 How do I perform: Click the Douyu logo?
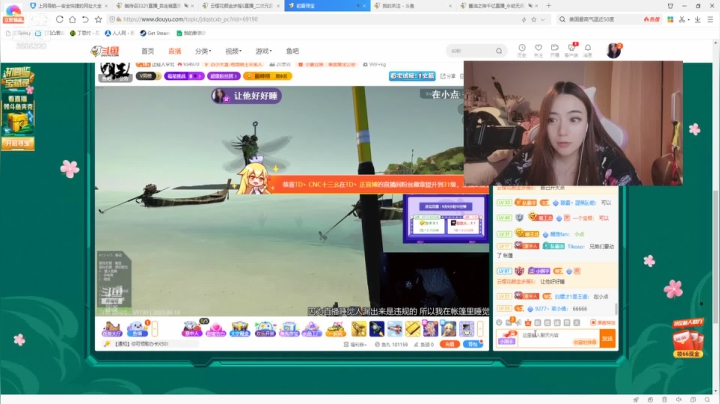pyautogui.click(x=105, y=51)
